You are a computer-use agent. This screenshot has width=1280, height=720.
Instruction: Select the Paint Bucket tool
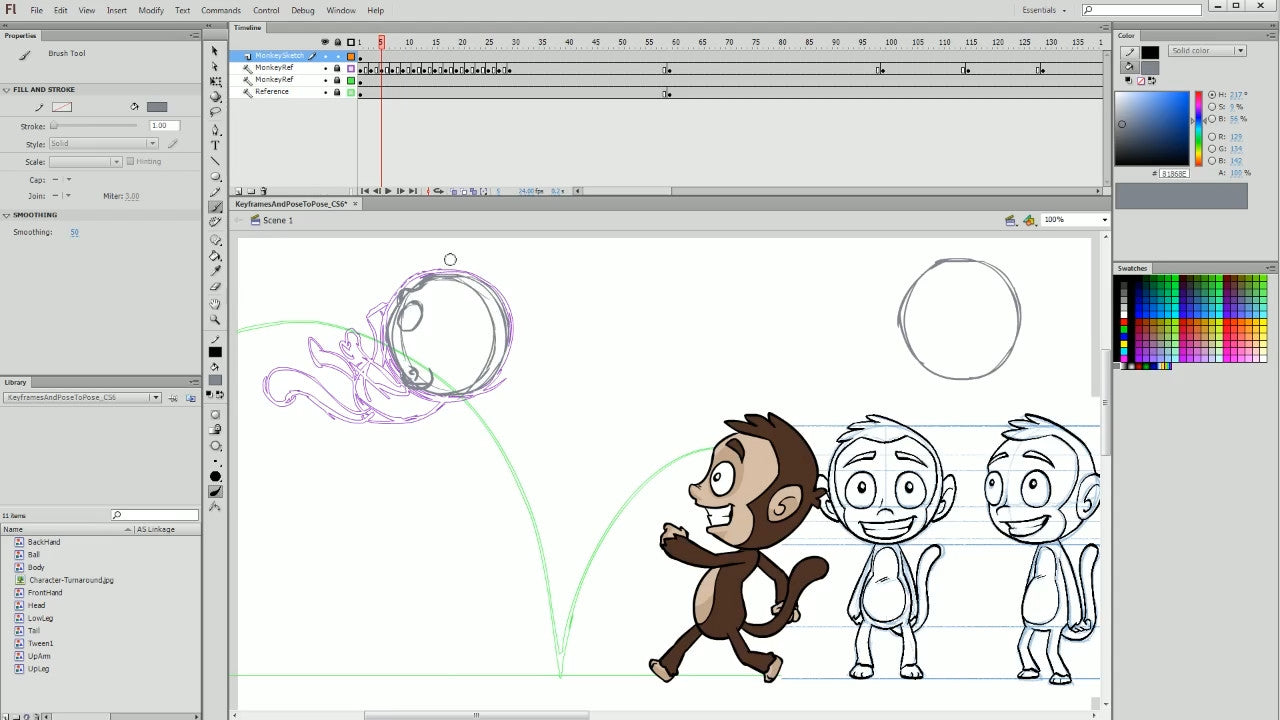click(215, 255)
